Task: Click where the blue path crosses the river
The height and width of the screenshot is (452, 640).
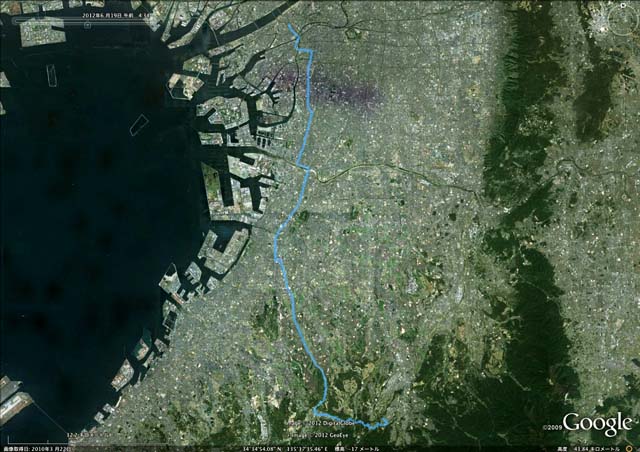Action: [x=309, y=171]
